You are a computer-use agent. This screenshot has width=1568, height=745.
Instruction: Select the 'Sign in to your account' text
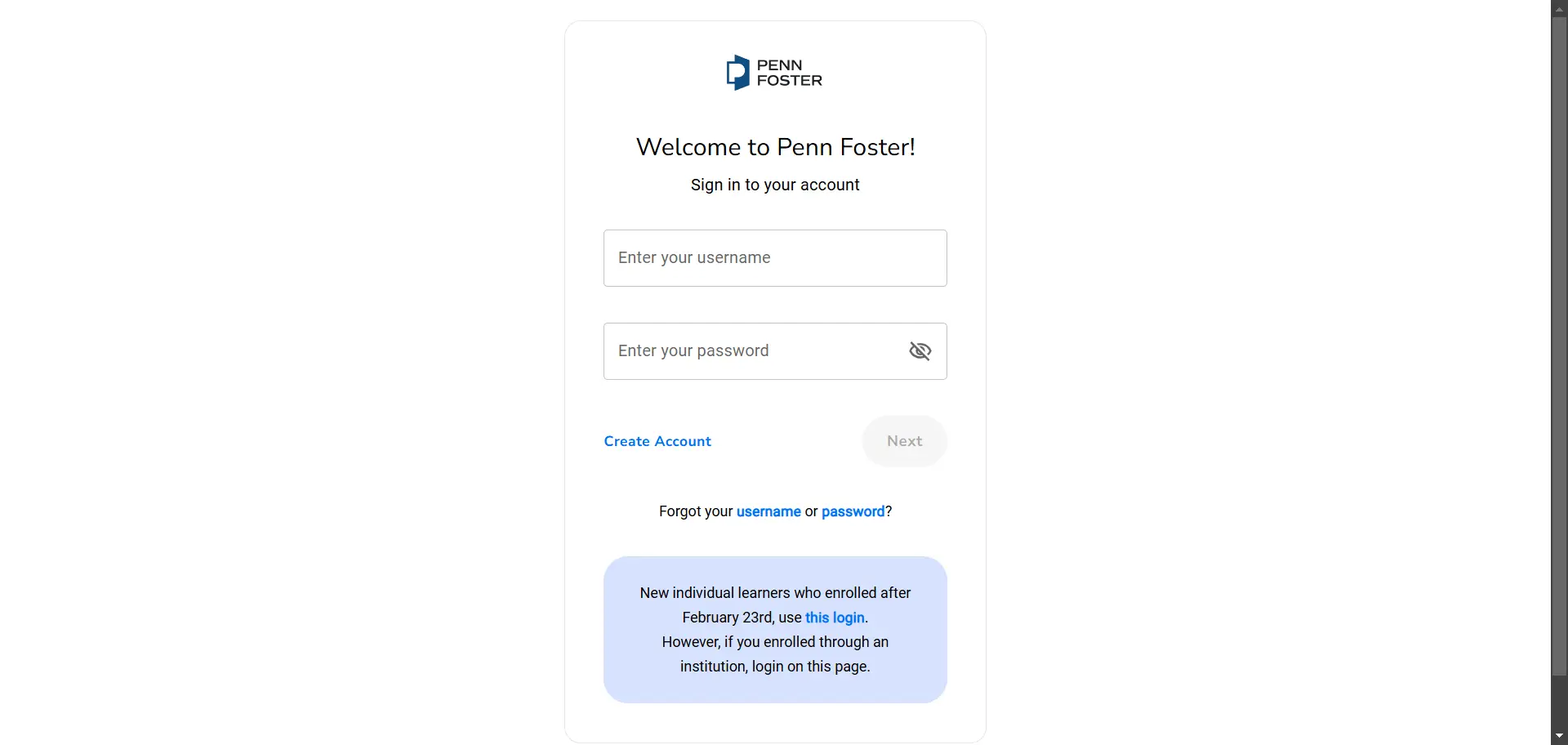pyautogui.click(x=774, y=185)
